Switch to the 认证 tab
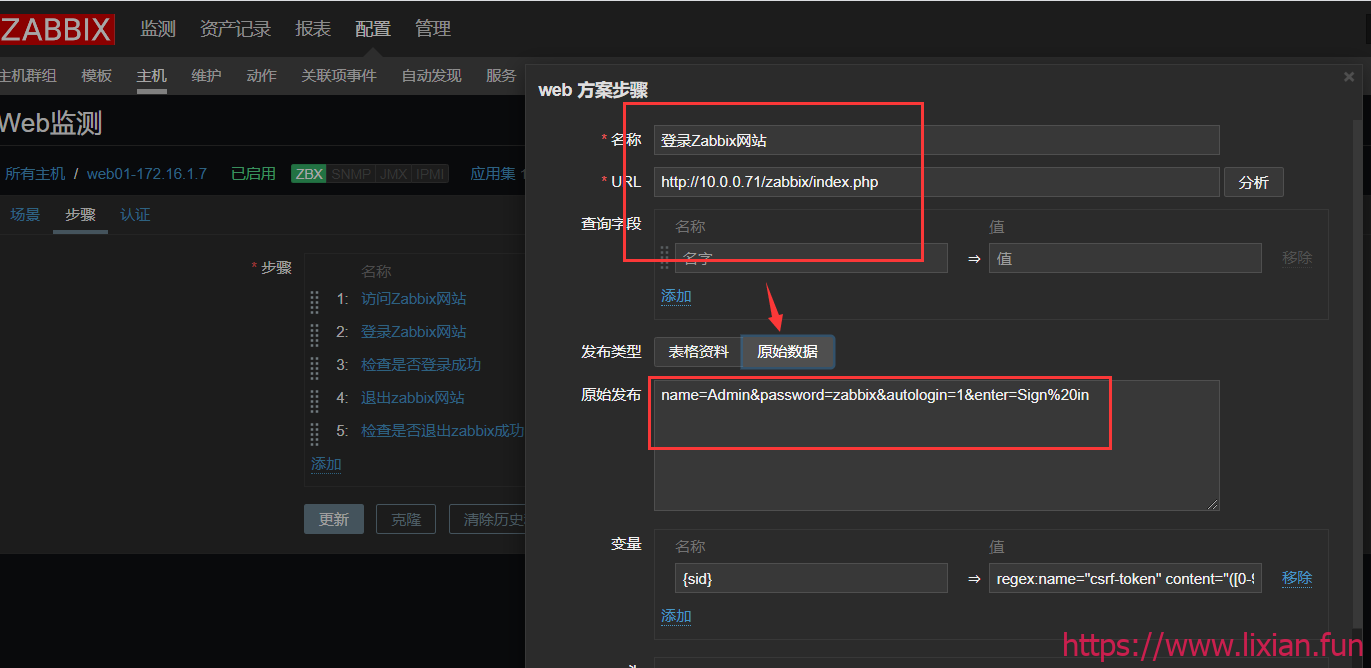This screenshot has height=668, width=1371. 135,215
